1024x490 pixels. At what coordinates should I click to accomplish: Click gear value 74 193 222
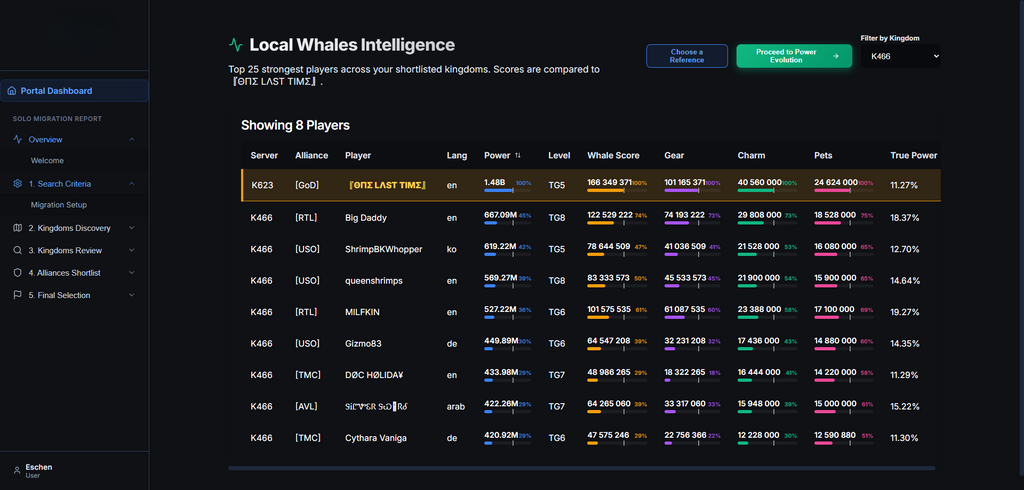(684, 214)
